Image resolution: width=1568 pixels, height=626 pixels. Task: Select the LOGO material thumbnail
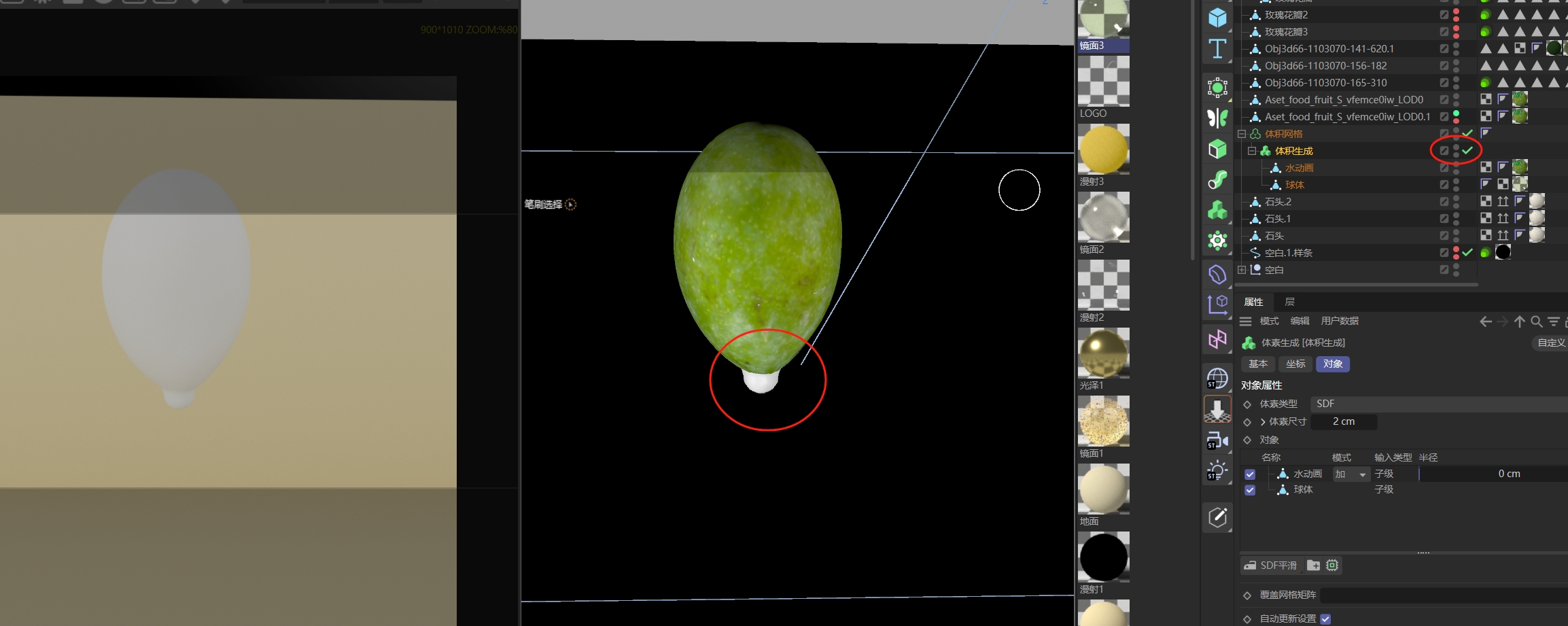click(x=1103, y=82)
